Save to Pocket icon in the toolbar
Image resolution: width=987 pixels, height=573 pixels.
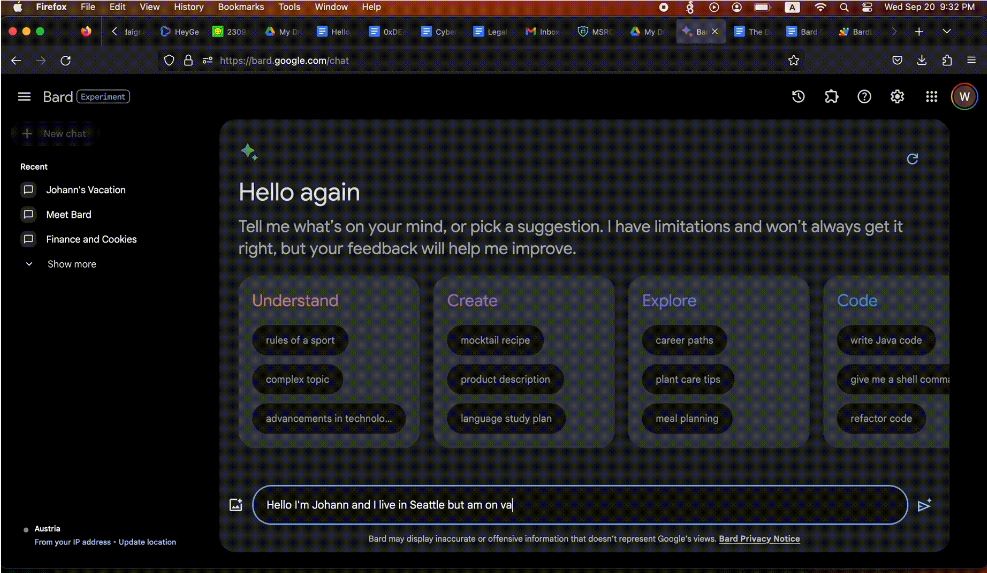tap(897, 60)
